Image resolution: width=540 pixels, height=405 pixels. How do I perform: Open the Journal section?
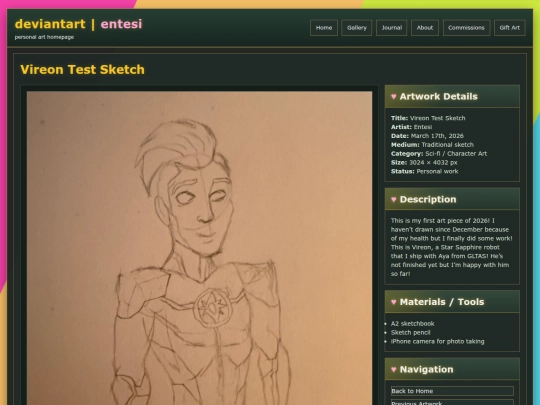click(x=392, y=28)
